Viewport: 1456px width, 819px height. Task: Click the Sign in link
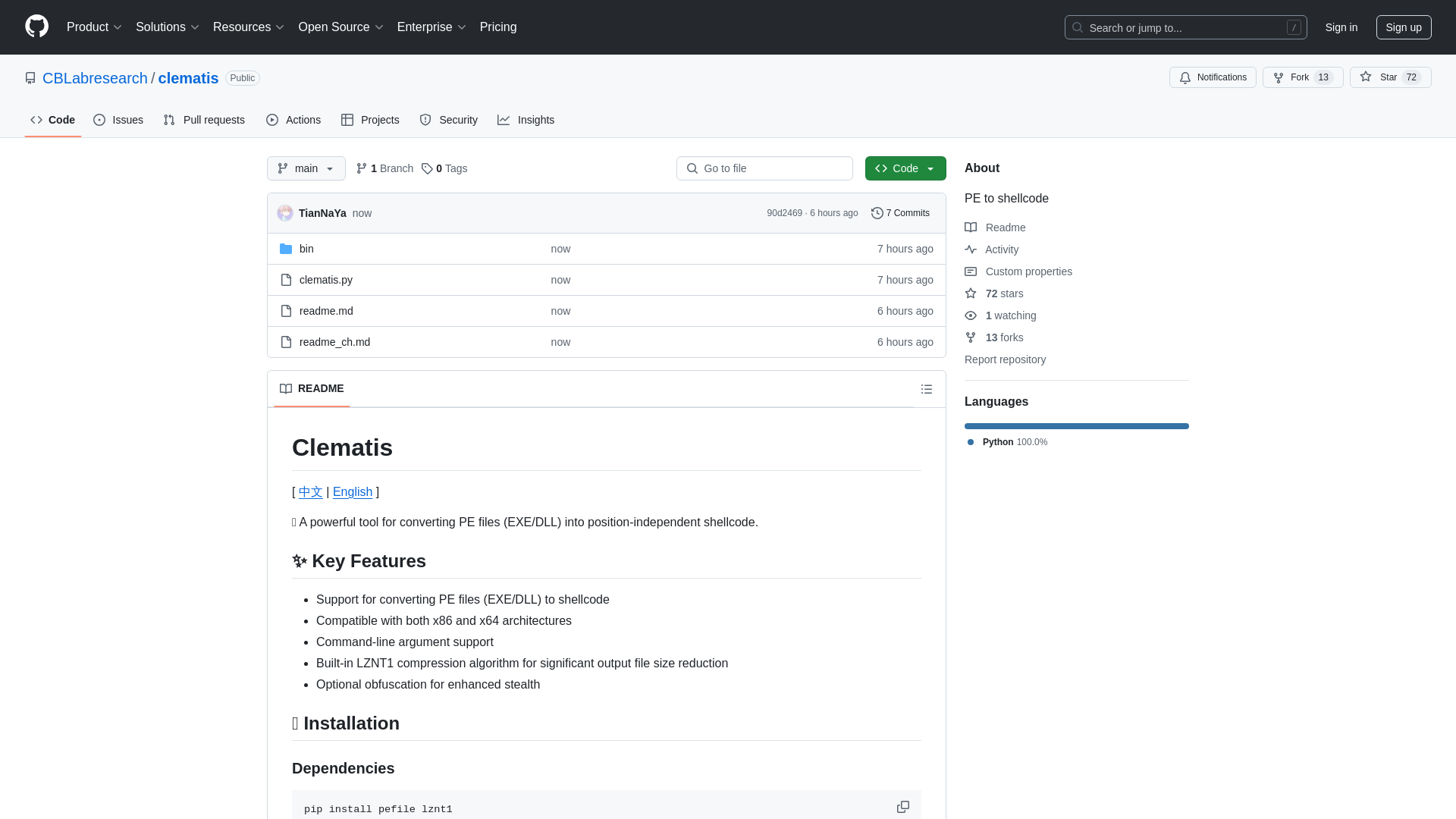click(1341, 27)
